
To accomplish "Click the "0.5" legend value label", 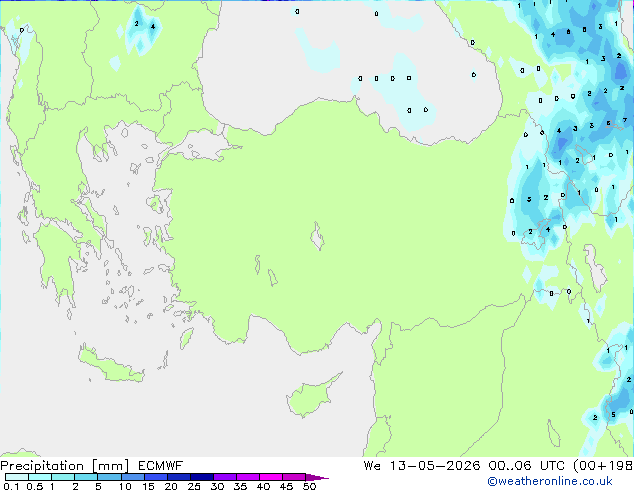I will (35, 486).
